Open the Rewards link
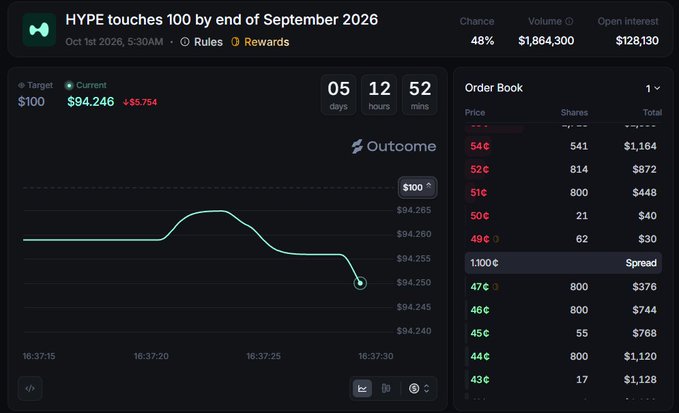The height and width of the screenshot is (413, 679). tap(266, 42)
